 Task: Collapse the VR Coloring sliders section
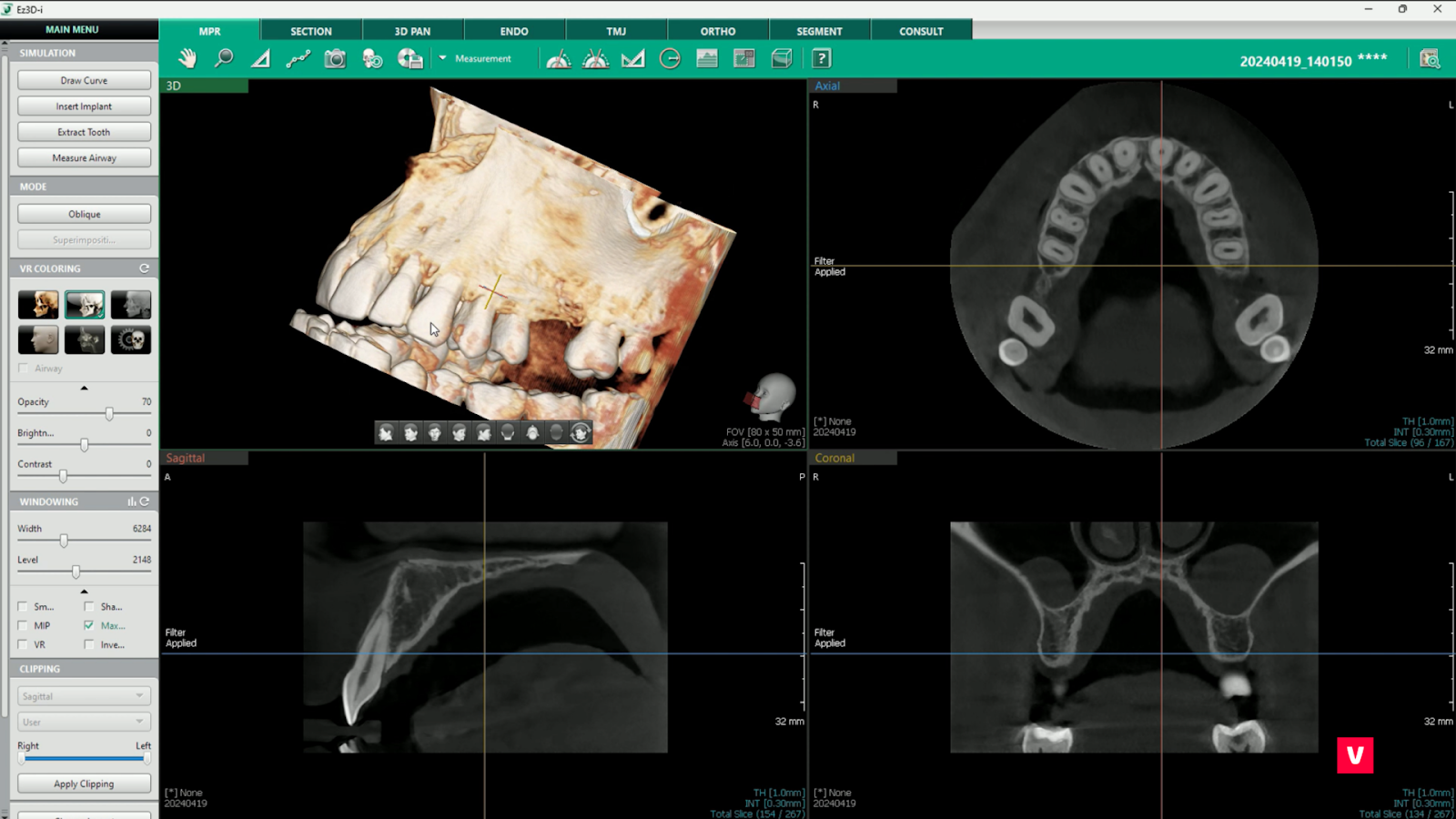84,389
